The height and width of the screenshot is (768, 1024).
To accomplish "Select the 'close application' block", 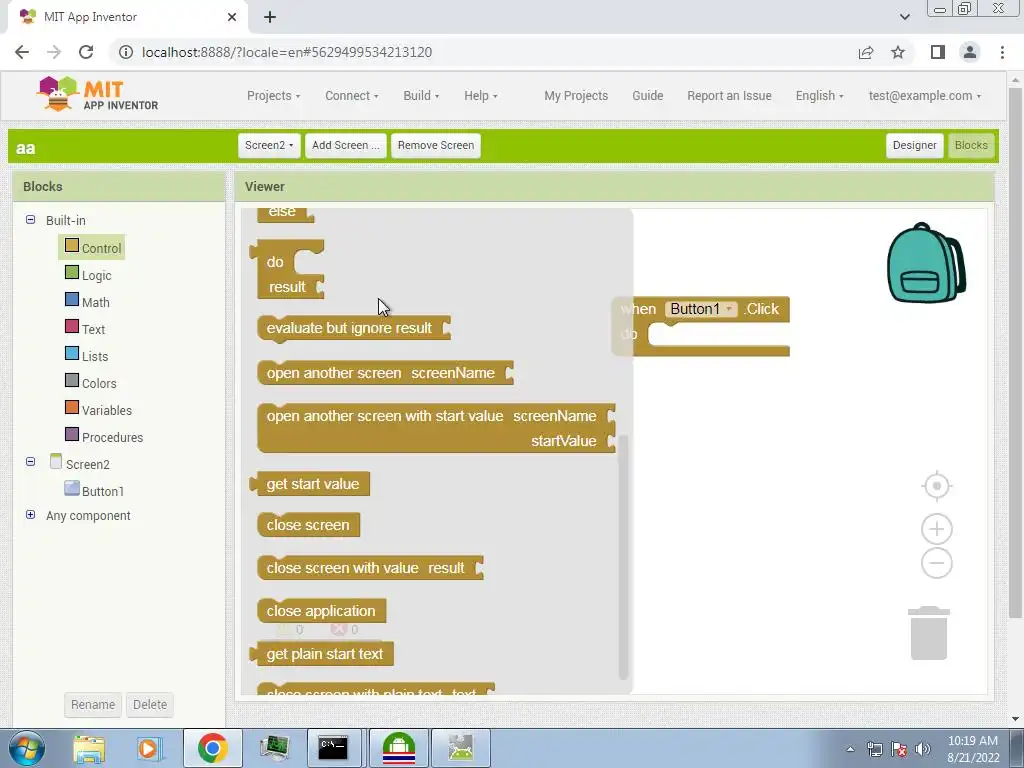I will tap(321, 611).
